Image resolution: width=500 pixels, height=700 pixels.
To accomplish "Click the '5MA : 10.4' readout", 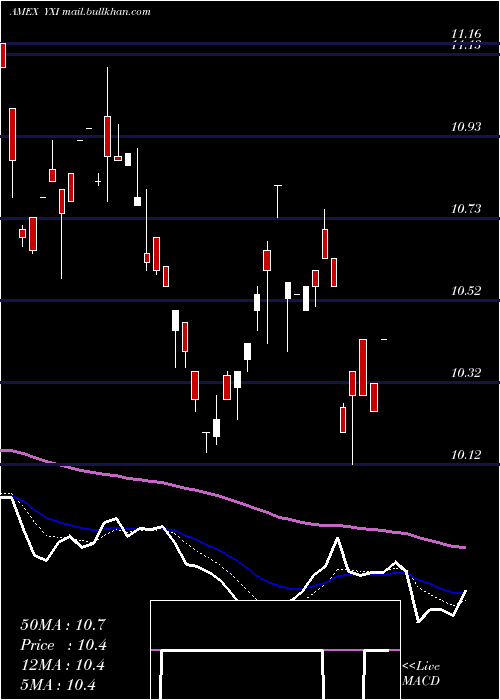I will click(x=58, y=685).
